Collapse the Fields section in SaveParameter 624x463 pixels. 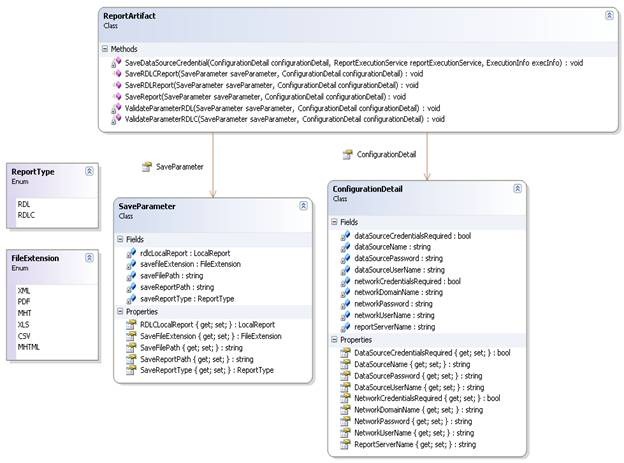coord(121,239)
